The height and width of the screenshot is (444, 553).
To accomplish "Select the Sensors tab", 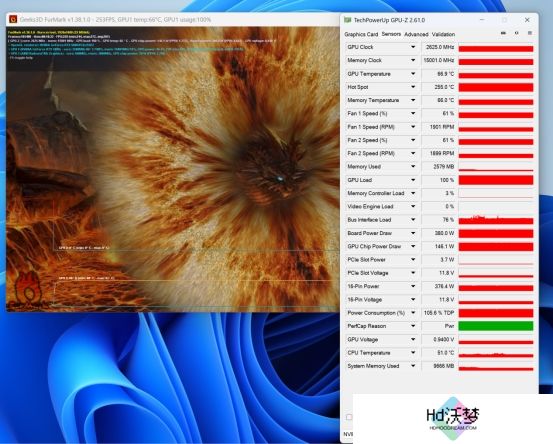I will (x=391, y=34).
